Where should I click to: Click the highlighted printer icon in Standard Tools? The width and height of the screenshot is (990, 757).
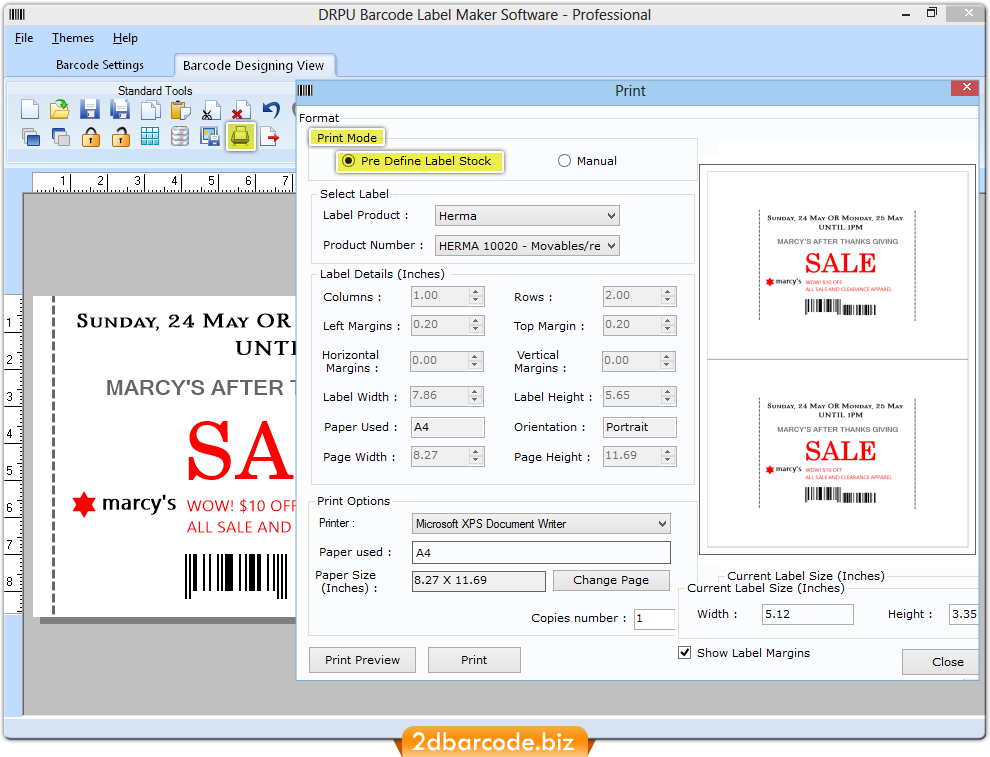click(x=241, y=136)
